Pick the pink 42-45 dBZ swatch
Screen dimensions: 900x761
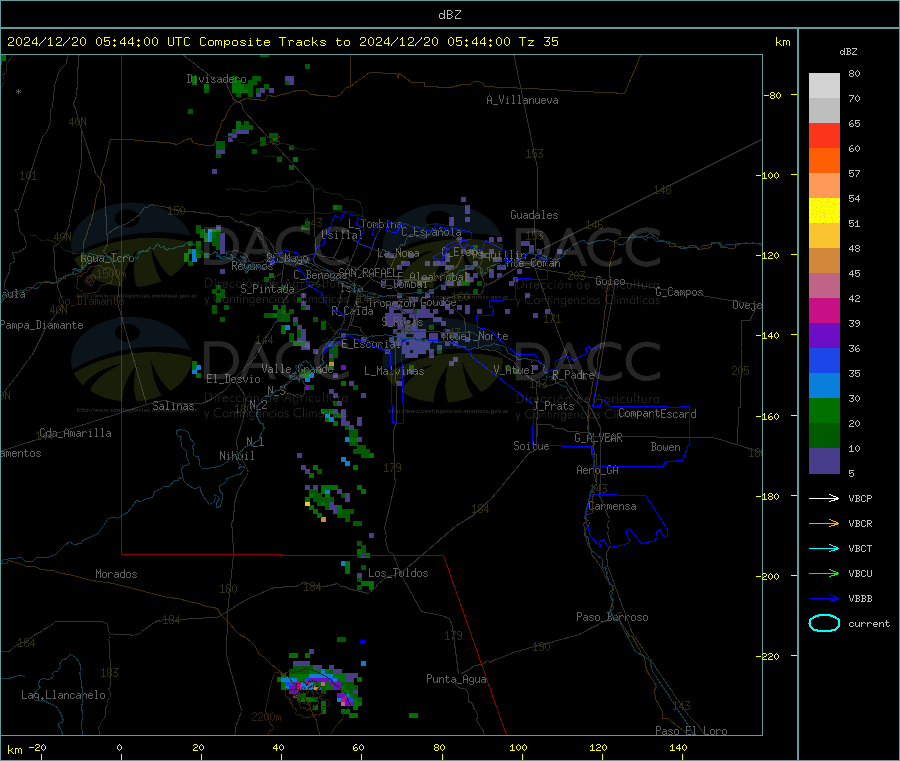pyautogui.click(x=824, y=285)
